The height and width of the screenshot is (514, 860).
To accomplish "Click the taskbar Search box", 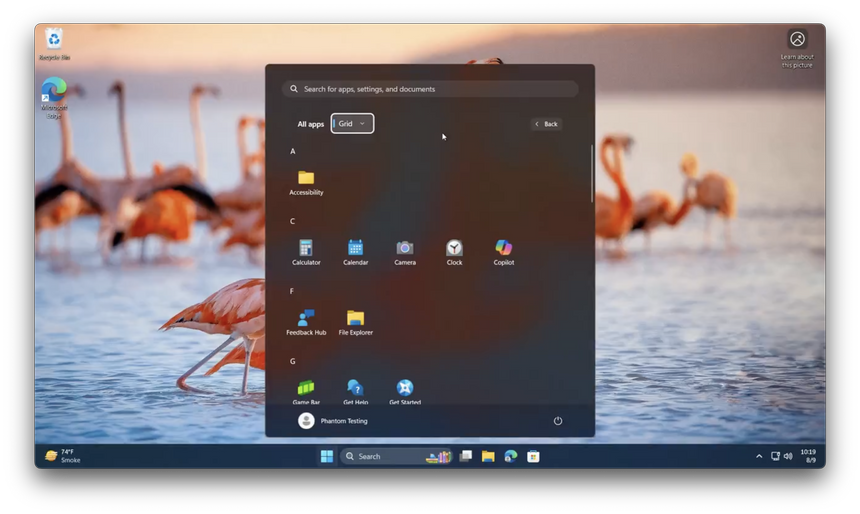I will point(397,456).
